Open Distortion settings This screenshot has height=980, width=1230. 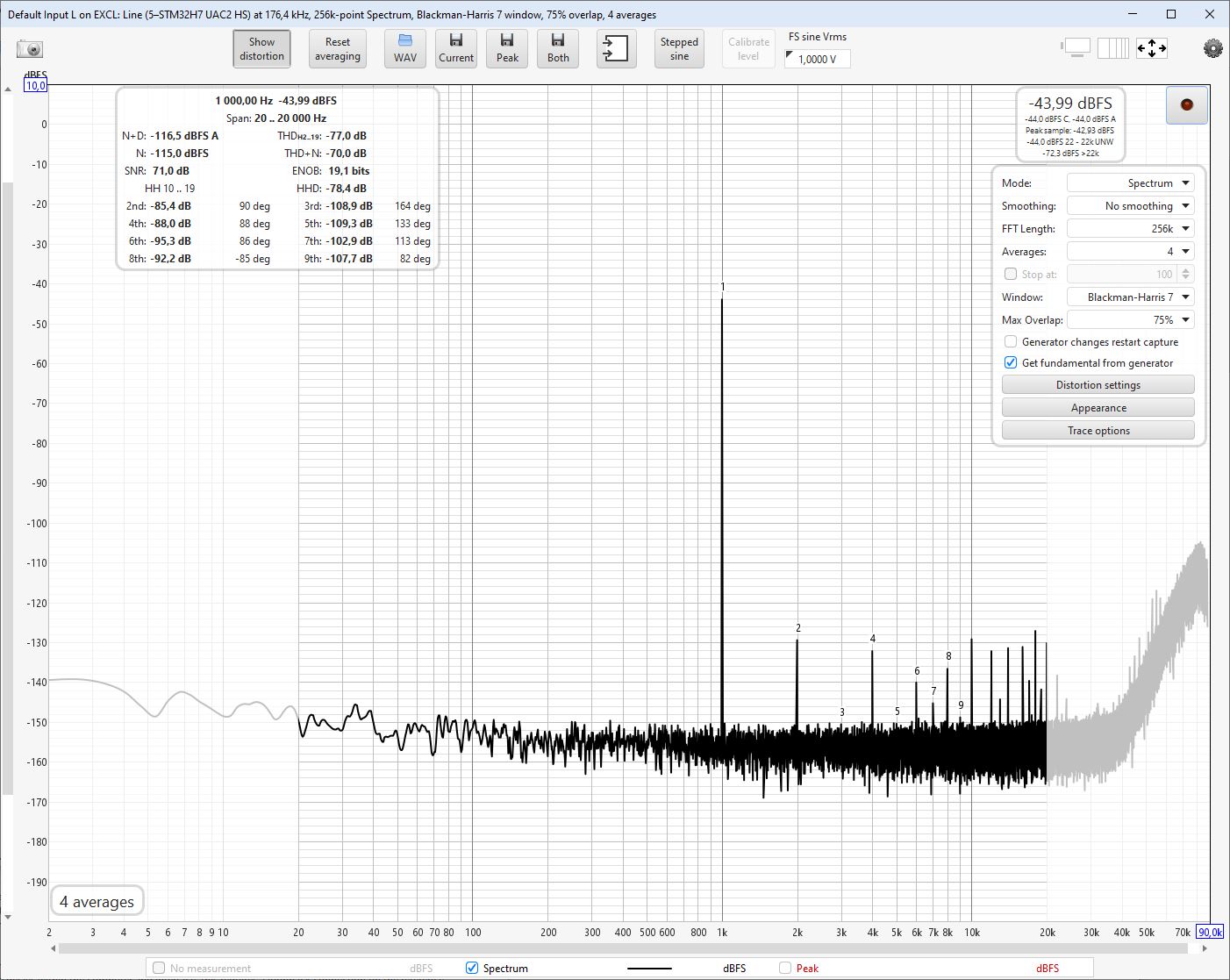click(1098, 385)
